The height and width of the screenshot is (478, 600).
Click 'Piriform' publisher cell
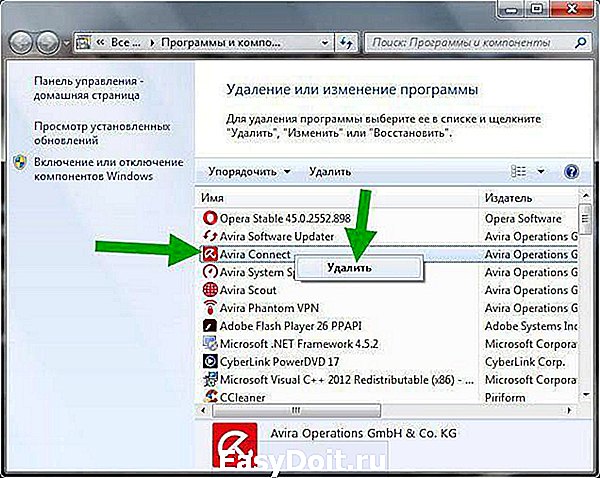coord(505,397)
